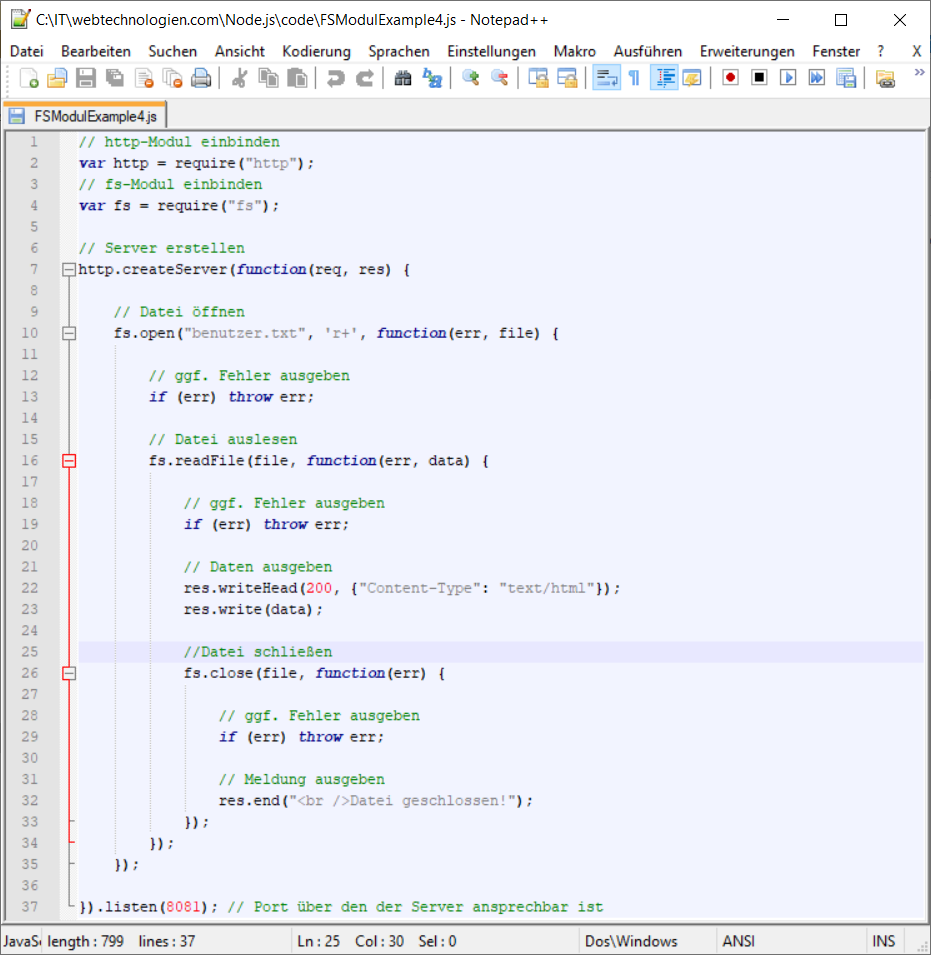Image resolution: width=931 pixels, height=955 pixels.
Task: Open the Kodierung menu
Action: [x=316, y=51]
